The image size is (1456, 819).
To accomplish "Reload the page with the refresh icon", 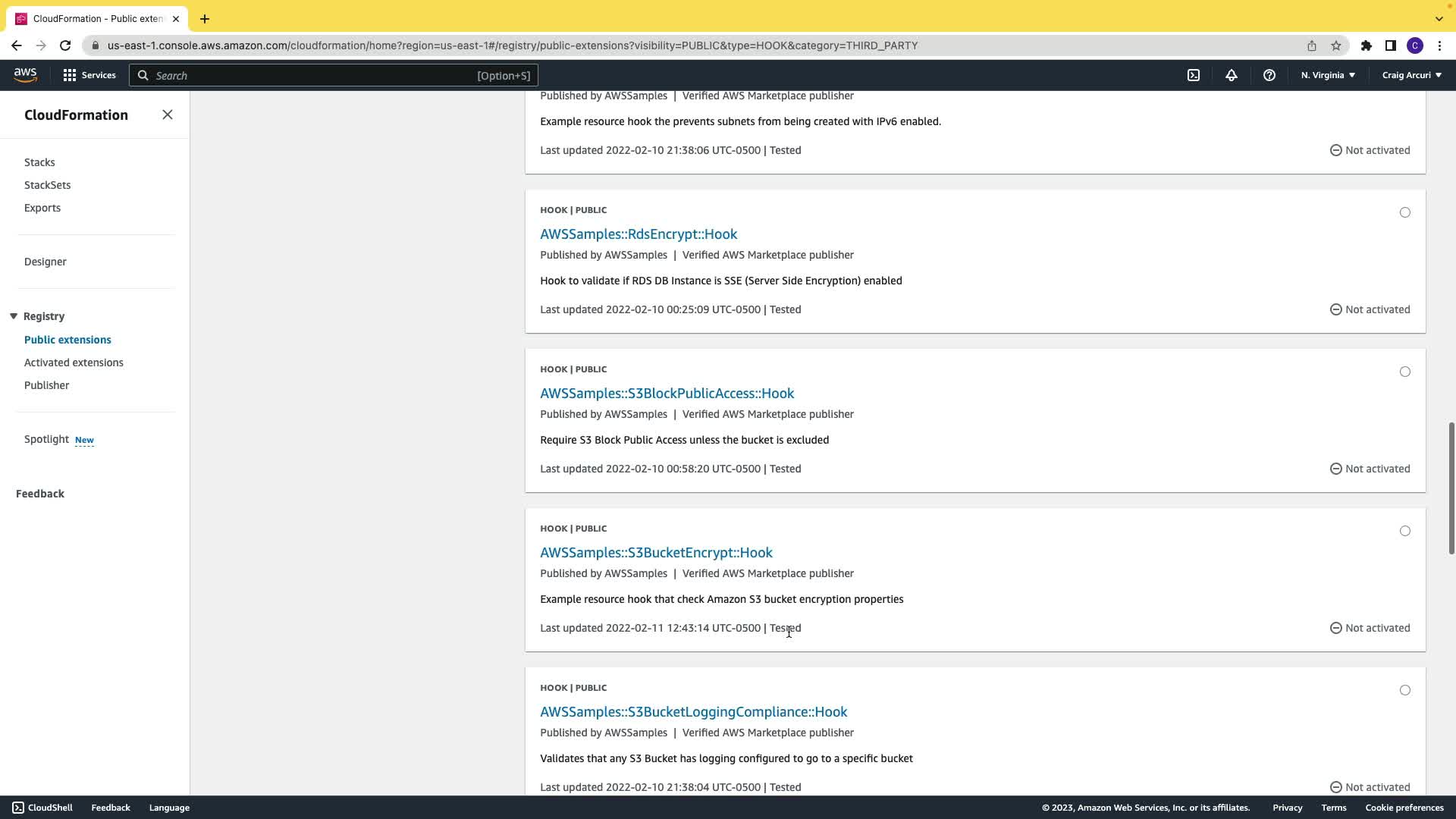I will [x=65, y=45].
